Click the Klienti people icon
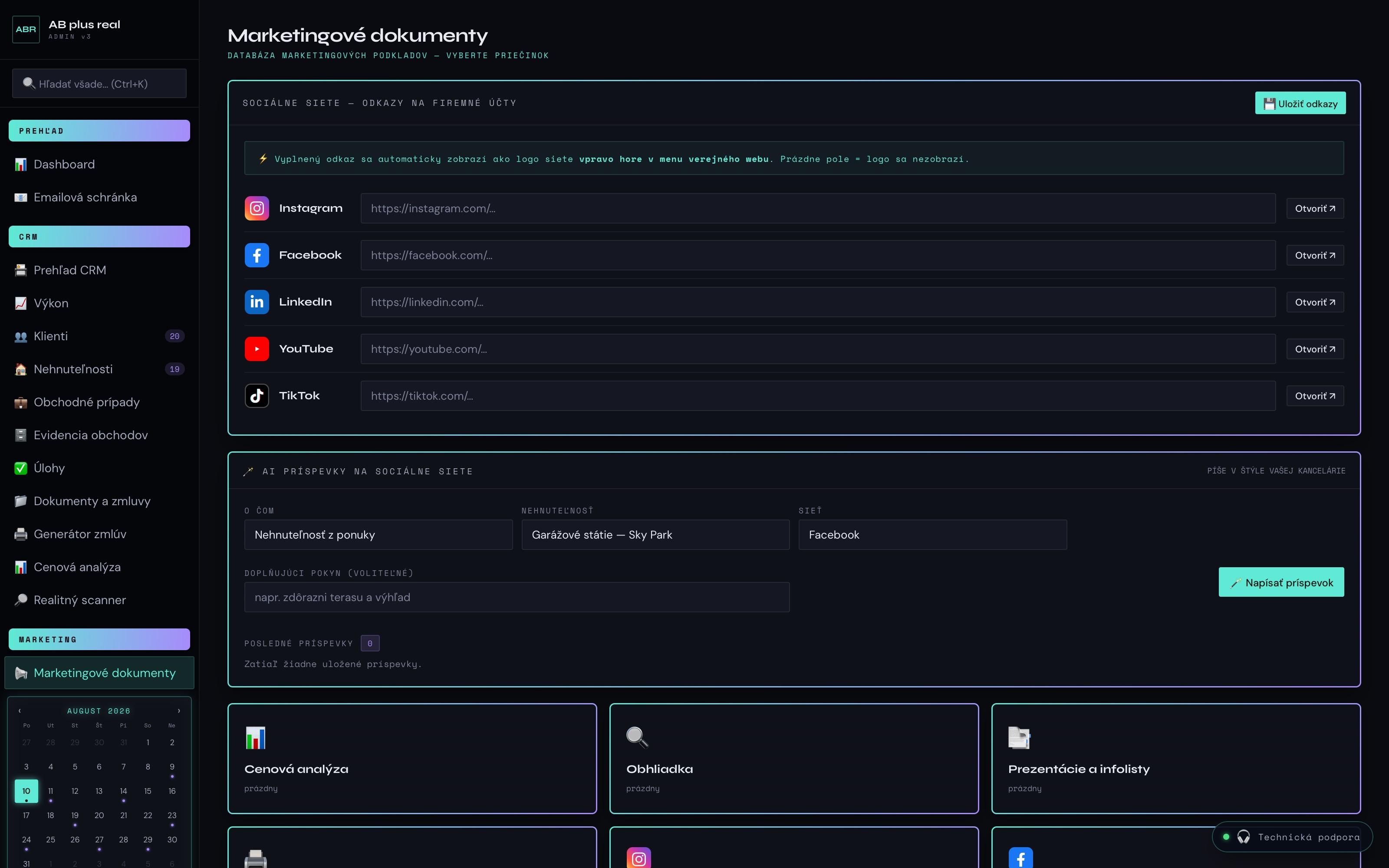The width and height of the screenshot is (1389, 868). 21,336
